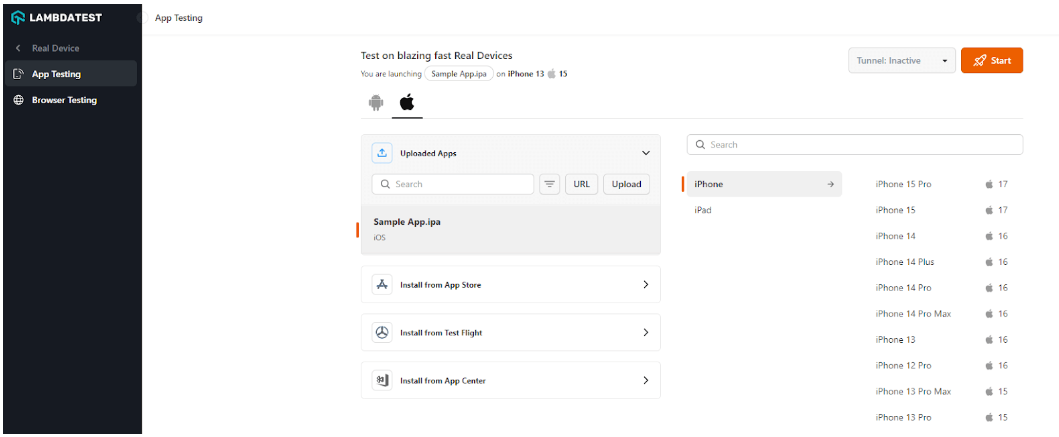Screen dimensions: 1059x437
Task: Collapse the Uploaded Apps section chevron
Action: click(x=645, y=153)
